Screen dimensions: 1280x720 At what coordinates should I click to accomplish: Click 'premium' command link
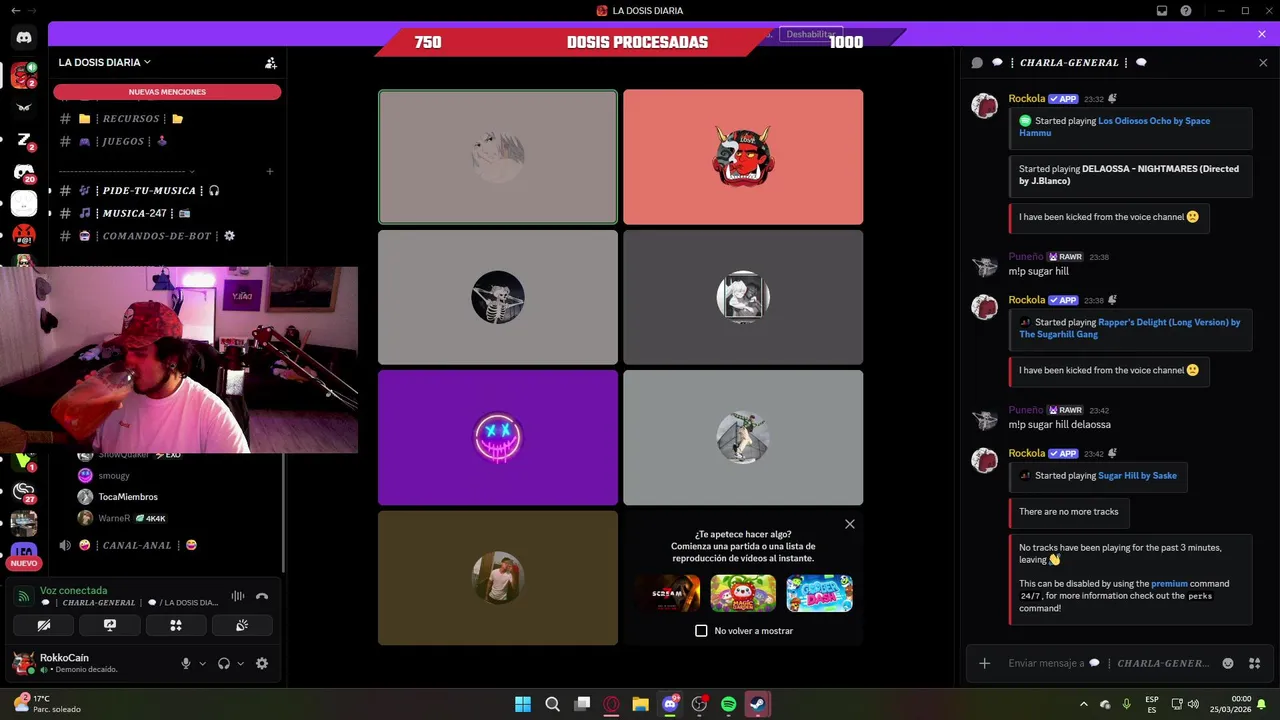[x=1169, y=584]
